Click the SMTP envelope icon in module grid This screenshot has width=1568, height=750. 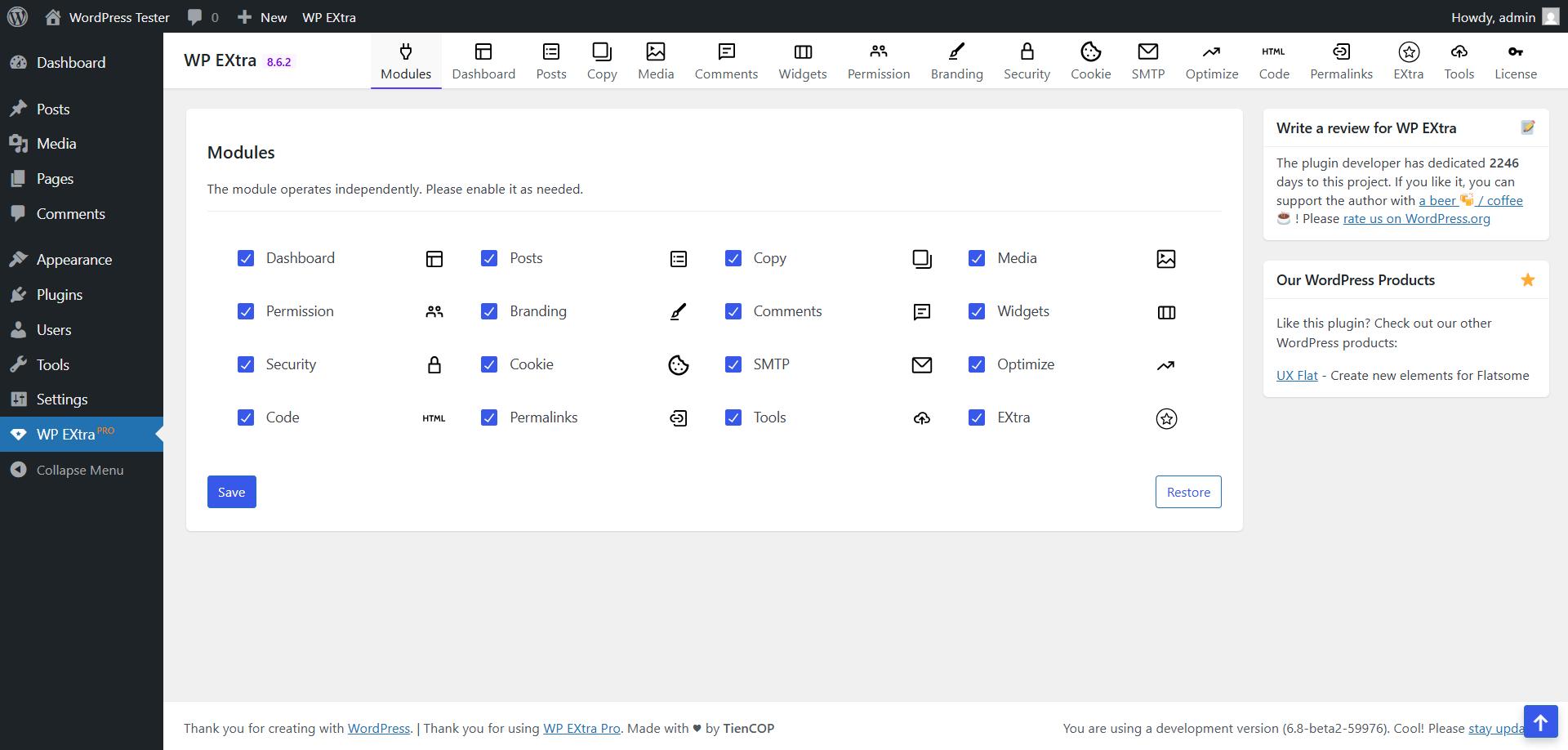coord(921,365)
